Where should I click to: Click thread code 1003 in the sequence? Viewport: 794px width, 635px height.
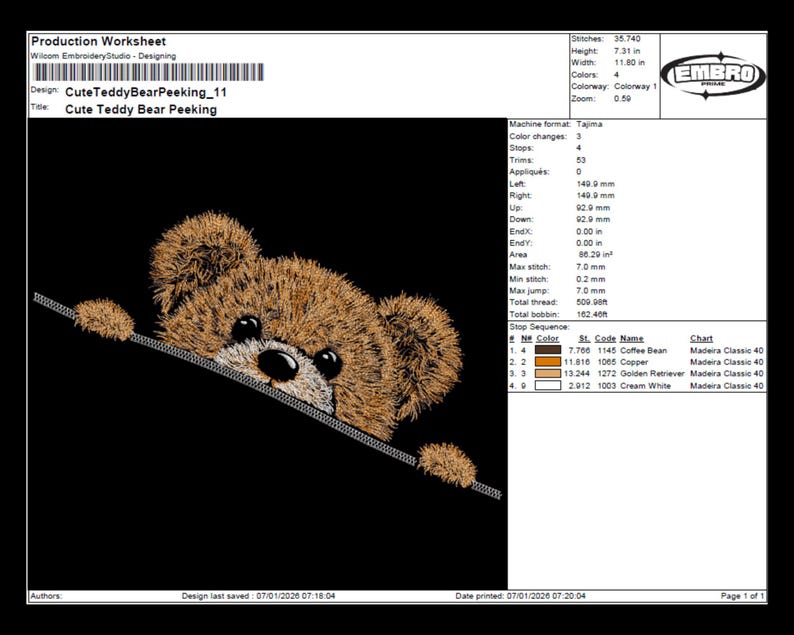click(x=606, y=386)
